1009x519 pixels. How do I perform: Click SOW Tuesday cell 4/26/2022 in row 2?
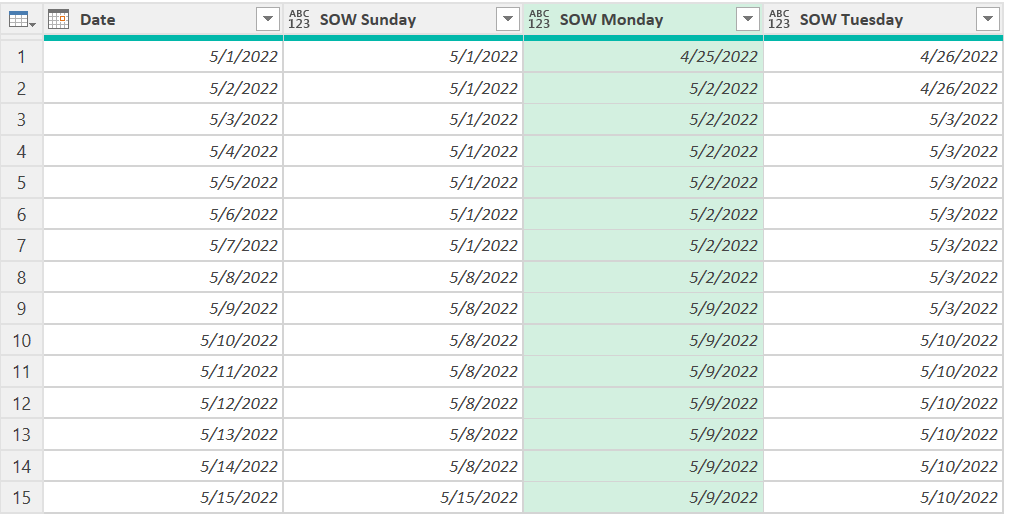883,88
